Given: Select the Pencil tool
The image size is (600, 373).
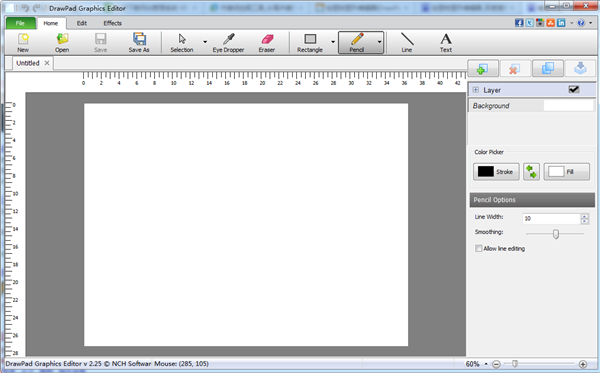Looking at the screenshot, I should tap(357, 42).
